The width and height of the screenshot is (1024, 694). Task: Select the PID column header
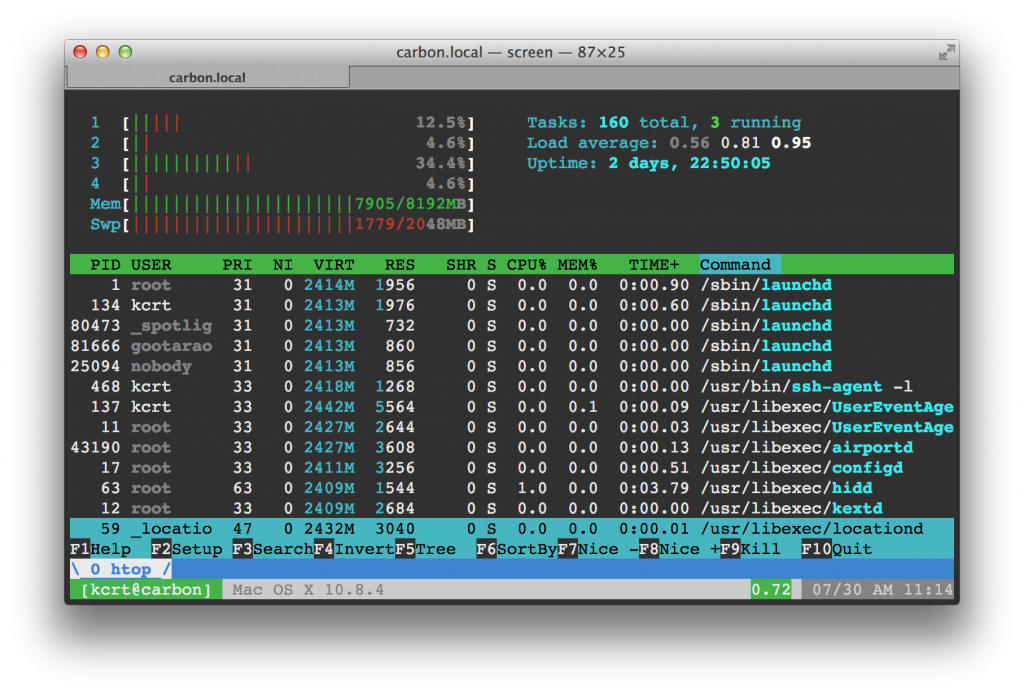tap(105, 264)
